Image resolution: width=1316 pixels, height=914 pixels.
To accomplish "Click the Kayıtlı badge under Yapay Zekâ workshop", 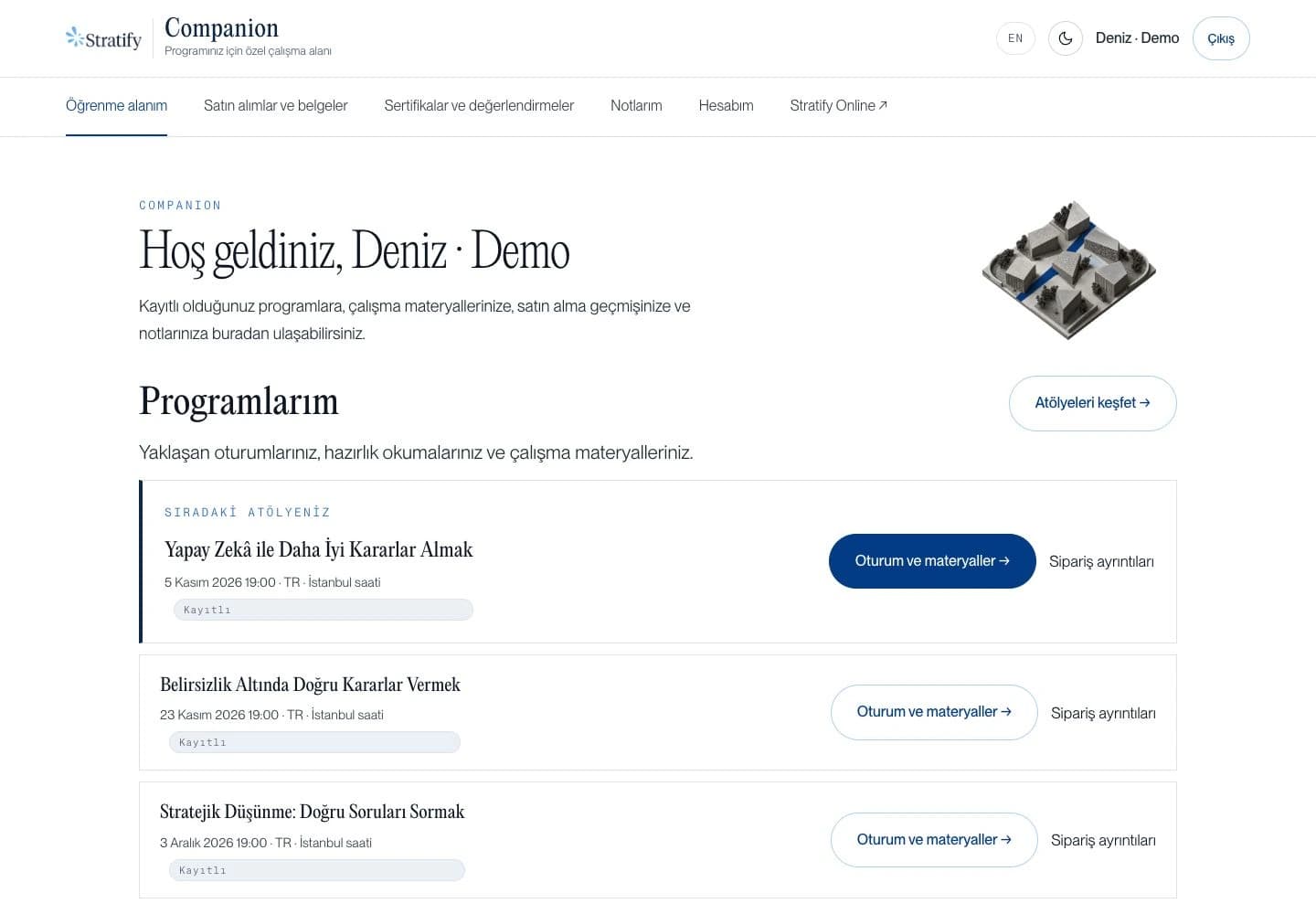I will tap(324, 610).
